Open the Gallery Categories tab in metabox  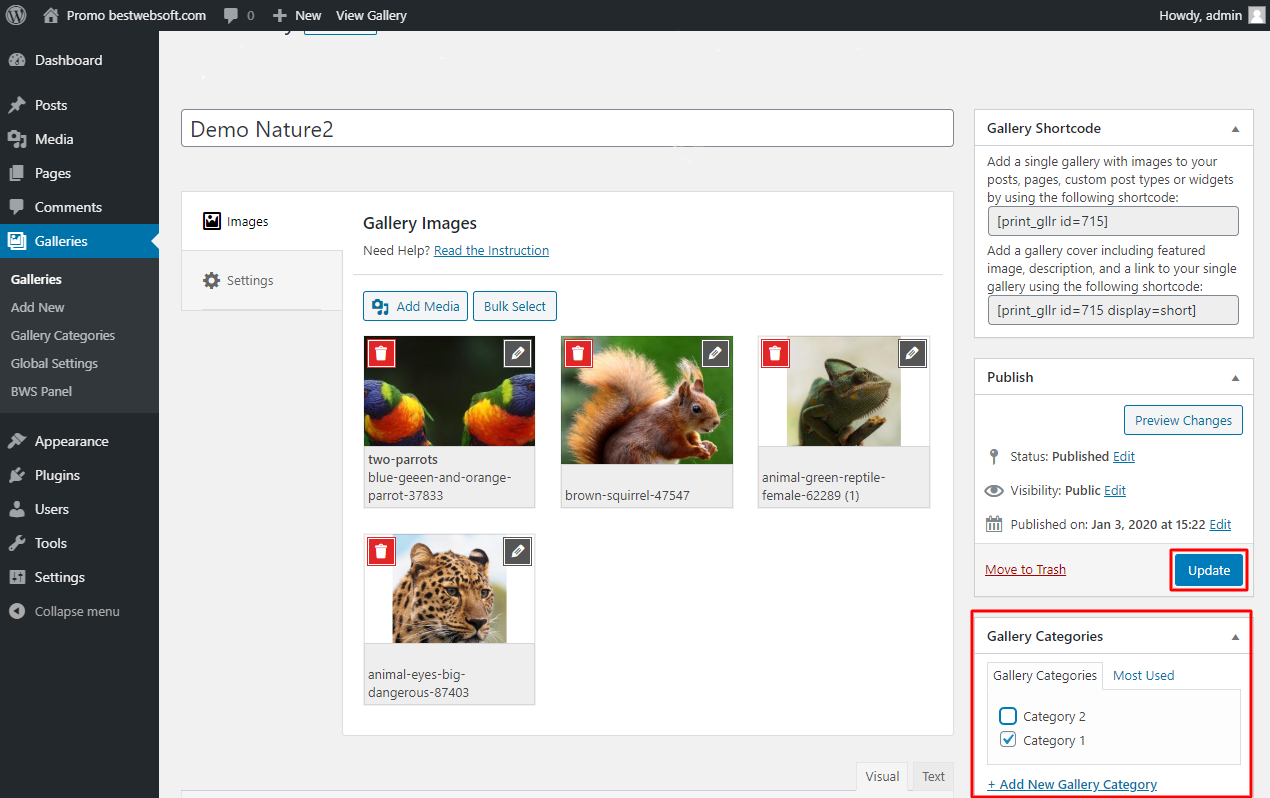1045,676
